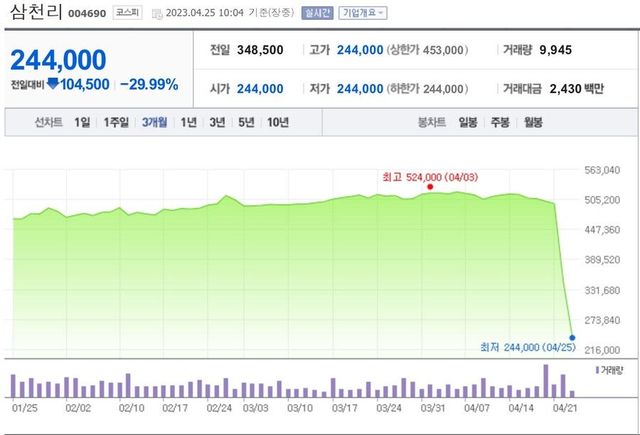640x435 pixels.
Task: Click the red 최고 high point marker
Action: pyautogui.click(x=430, y=186)
